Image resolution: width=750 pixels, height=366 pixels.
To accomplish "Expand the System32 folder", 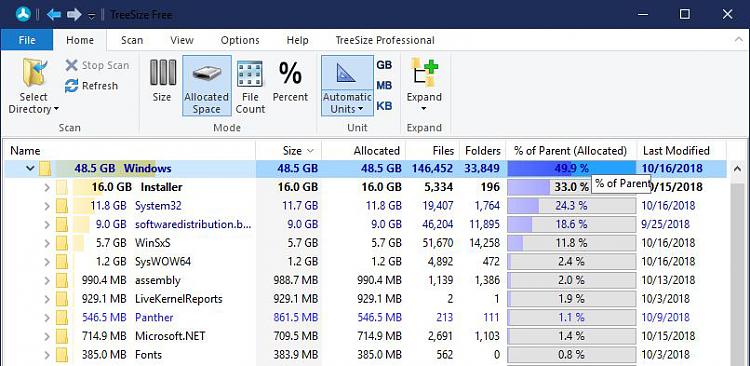I will [x=46, y=206].
